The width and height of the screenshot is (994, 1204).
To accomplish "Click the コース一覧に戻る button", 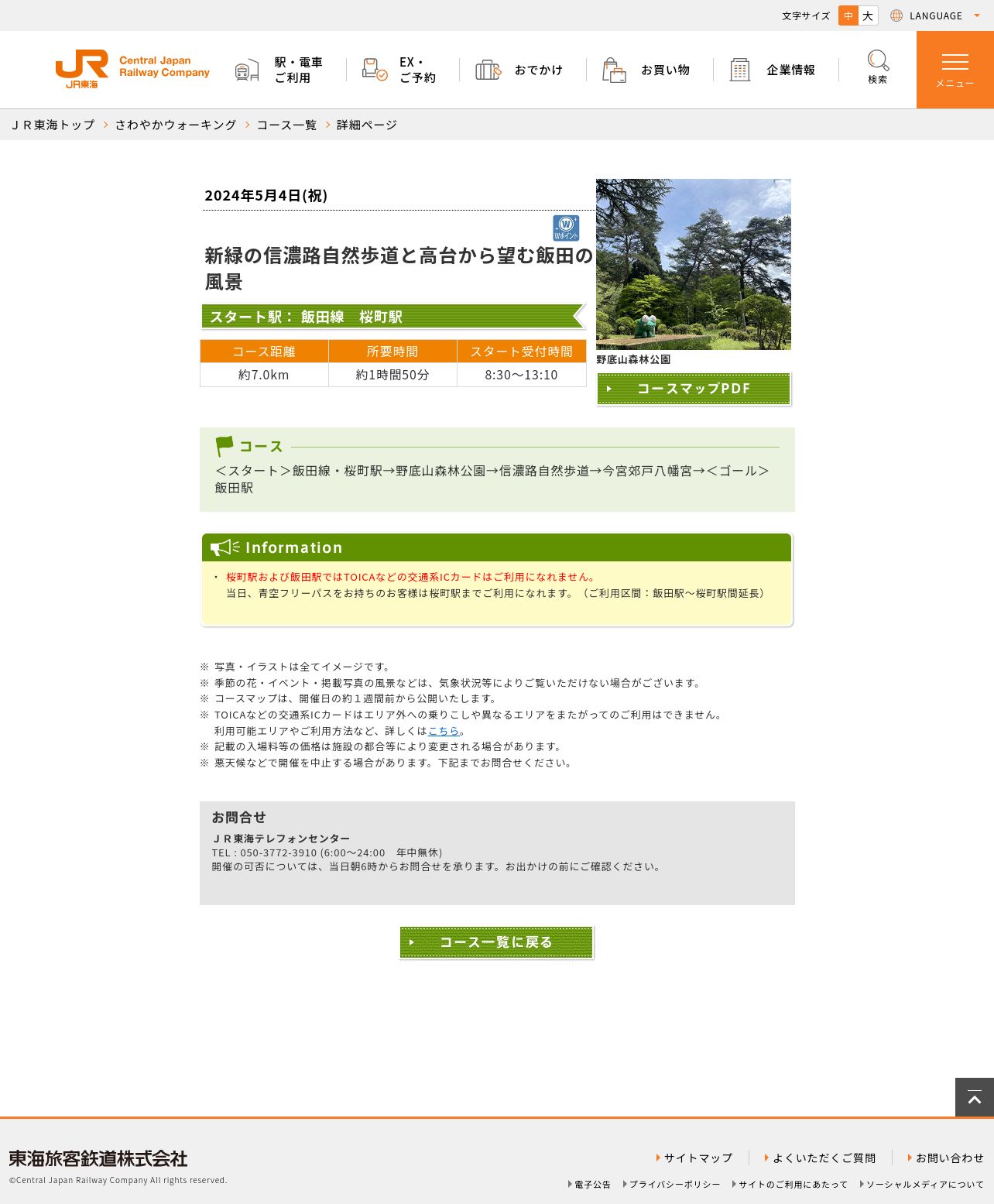I will [496, 942].
